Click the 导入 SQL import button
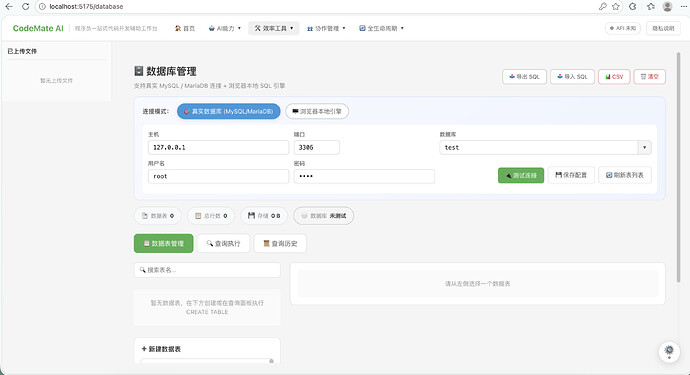 point(572,77)
